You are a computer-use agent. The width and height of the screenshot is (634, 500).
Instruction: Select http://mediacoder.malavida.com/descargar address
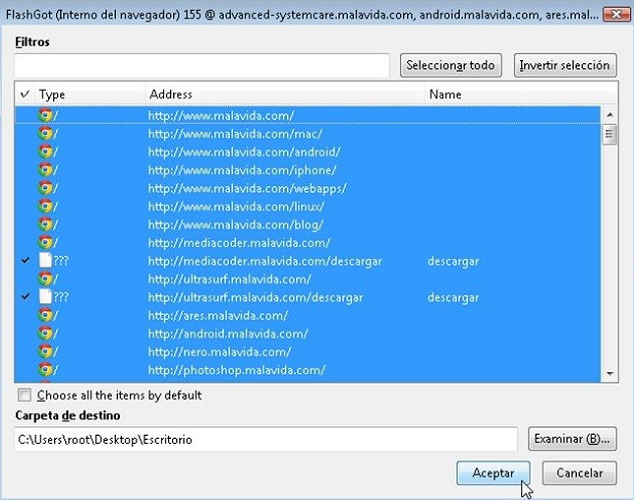tap(265, 261)
